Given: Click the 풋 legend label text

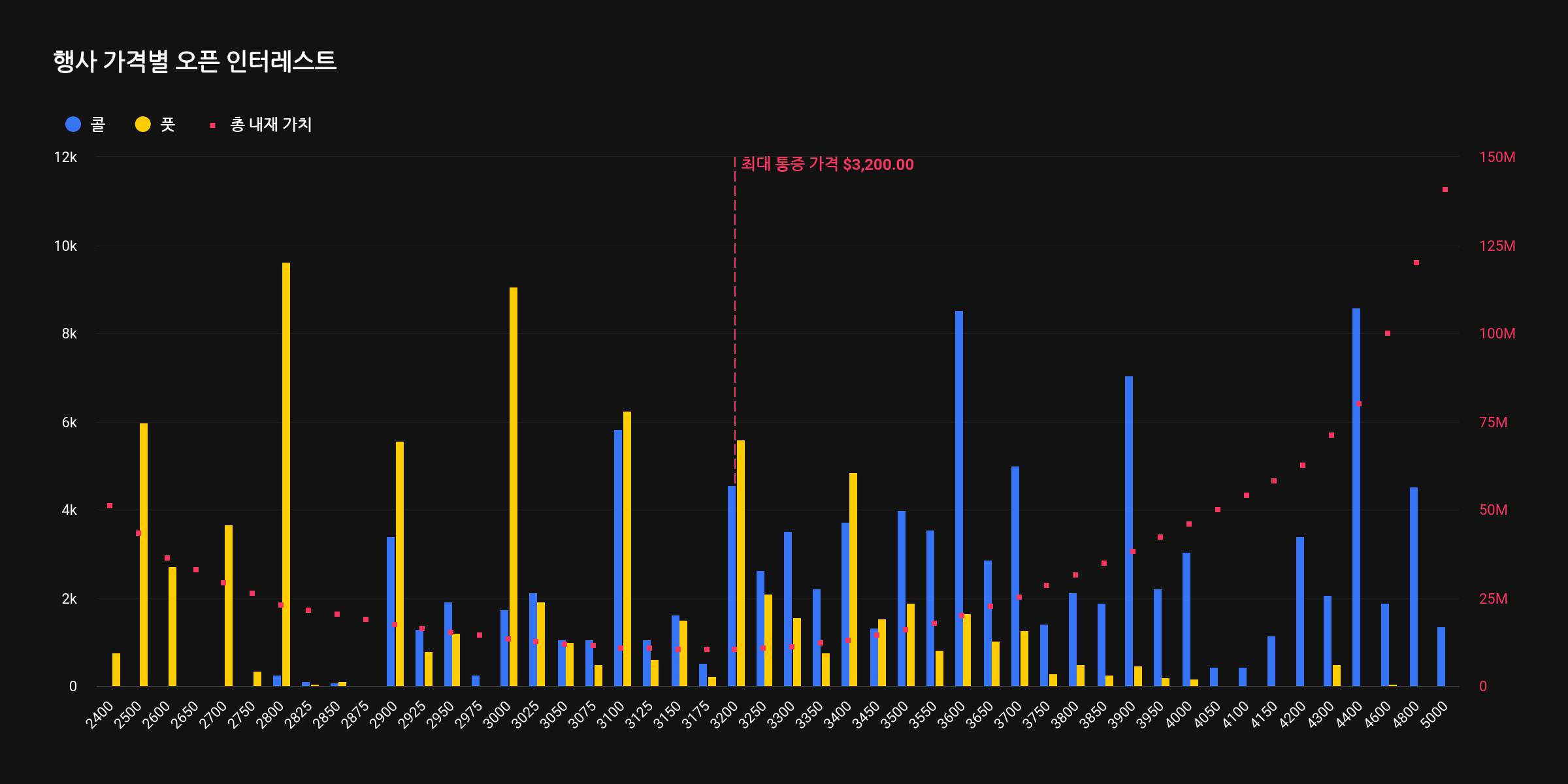Looking at the screenshot, I should [168, 124].
